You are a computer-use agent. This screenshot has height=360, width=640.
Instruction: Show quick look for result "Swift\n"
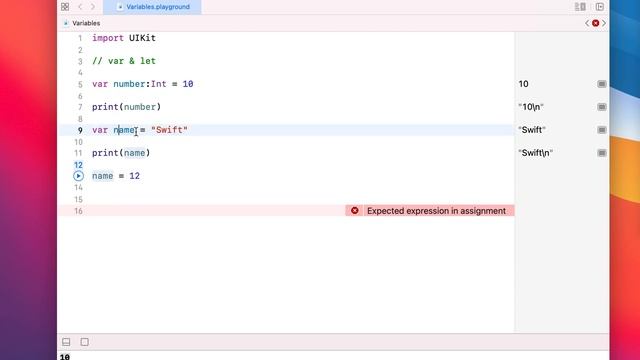(602, 153)
